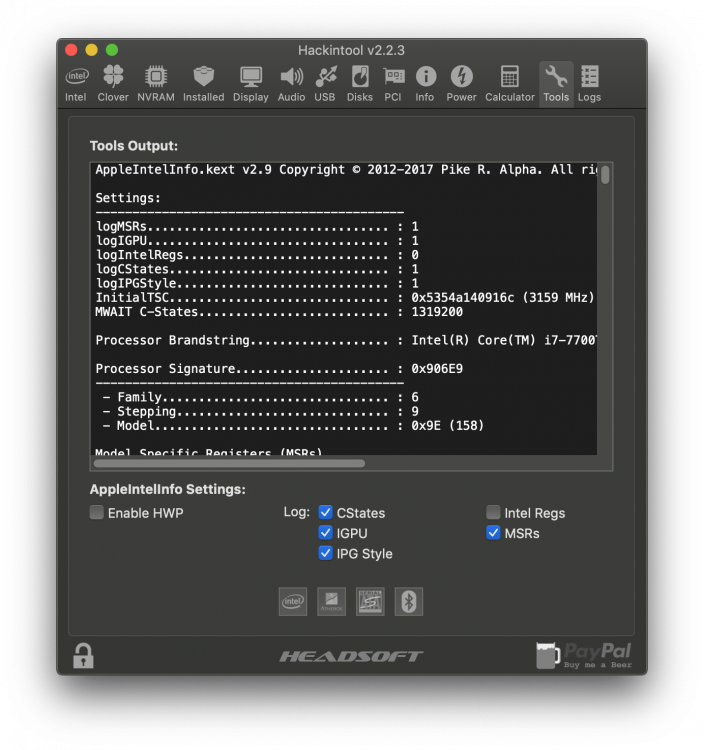Click the logCStates output line

point(257,269)
